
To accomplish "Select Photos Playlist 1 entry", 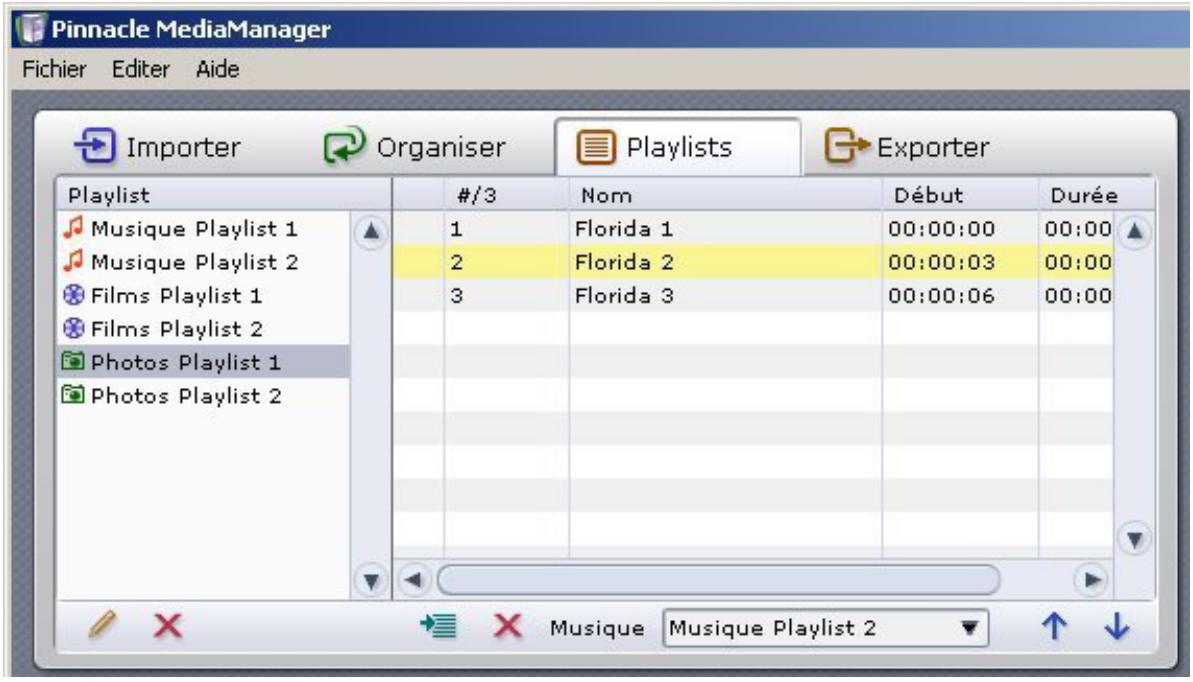I will pyautogui.click(x=203, y=362).
